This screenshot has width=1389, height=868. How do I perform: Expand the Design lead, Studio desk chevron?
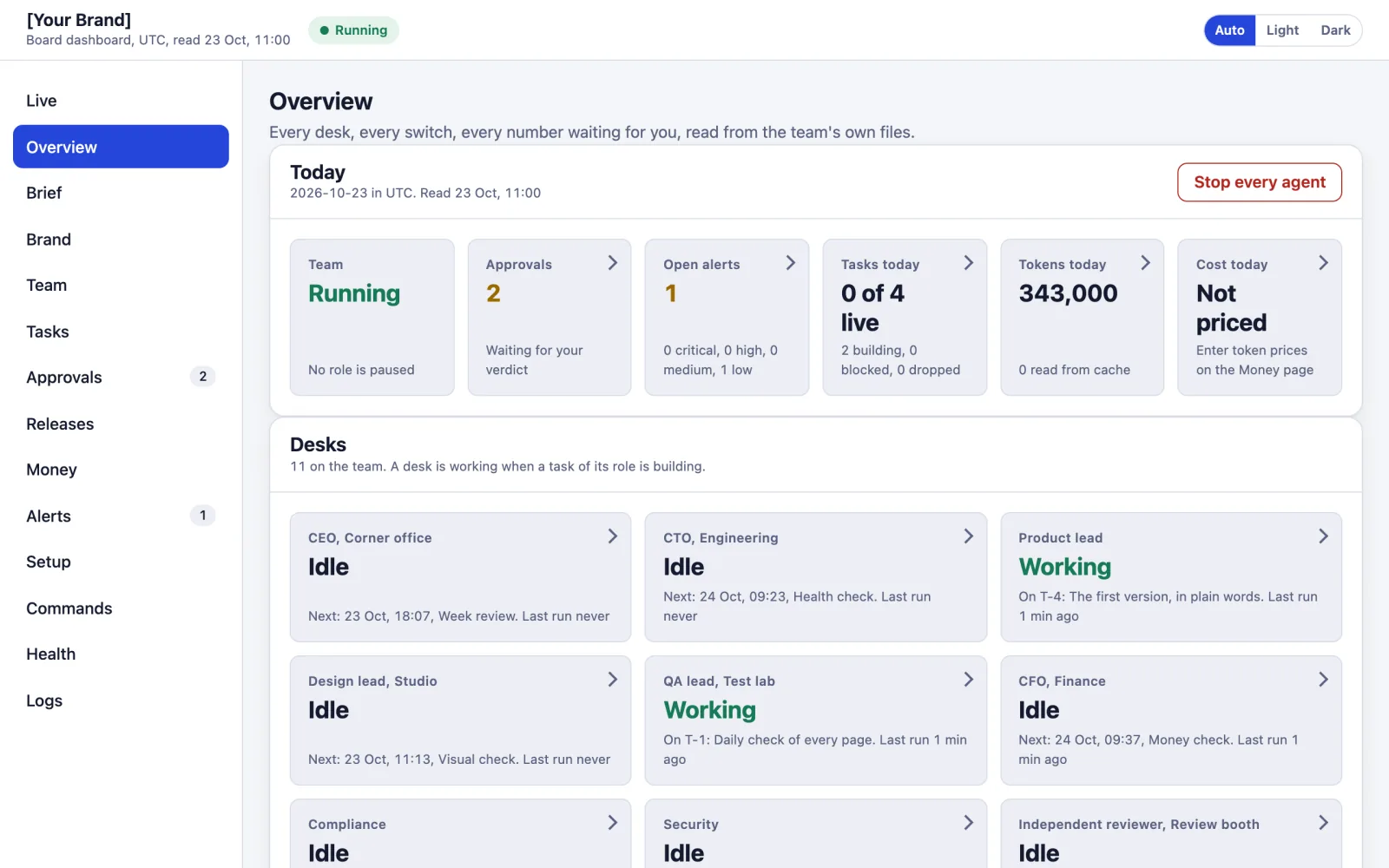(612, 680)
